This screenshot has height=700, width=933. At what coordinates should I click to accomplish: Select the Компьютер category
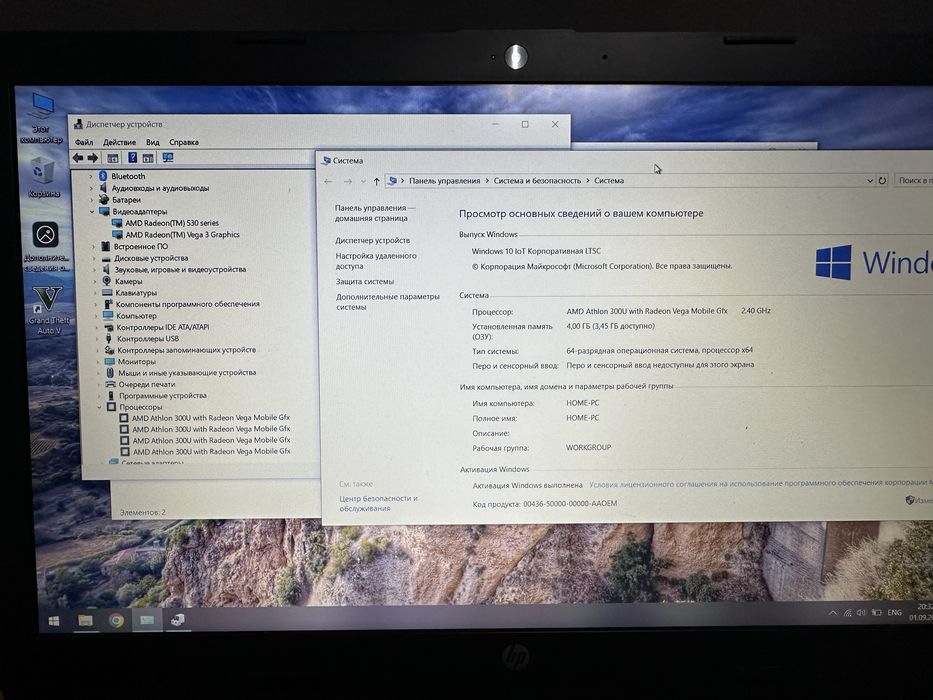[x=136, y=316]
